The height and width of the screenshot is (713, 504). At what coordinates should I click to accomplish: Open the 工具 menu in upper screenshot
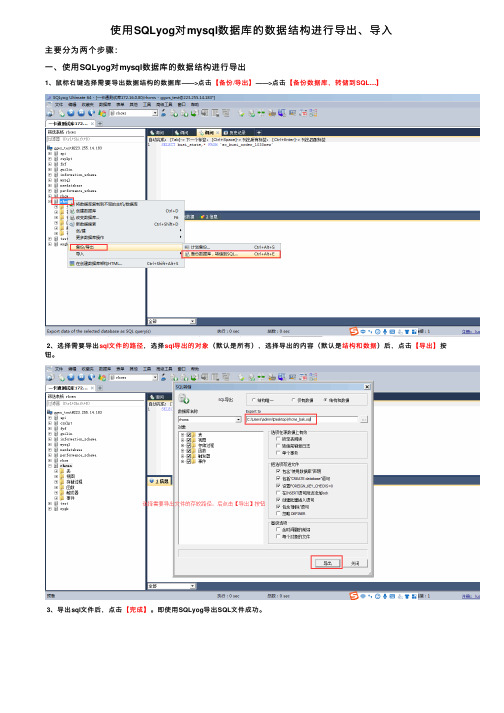(x=147, y=104)
